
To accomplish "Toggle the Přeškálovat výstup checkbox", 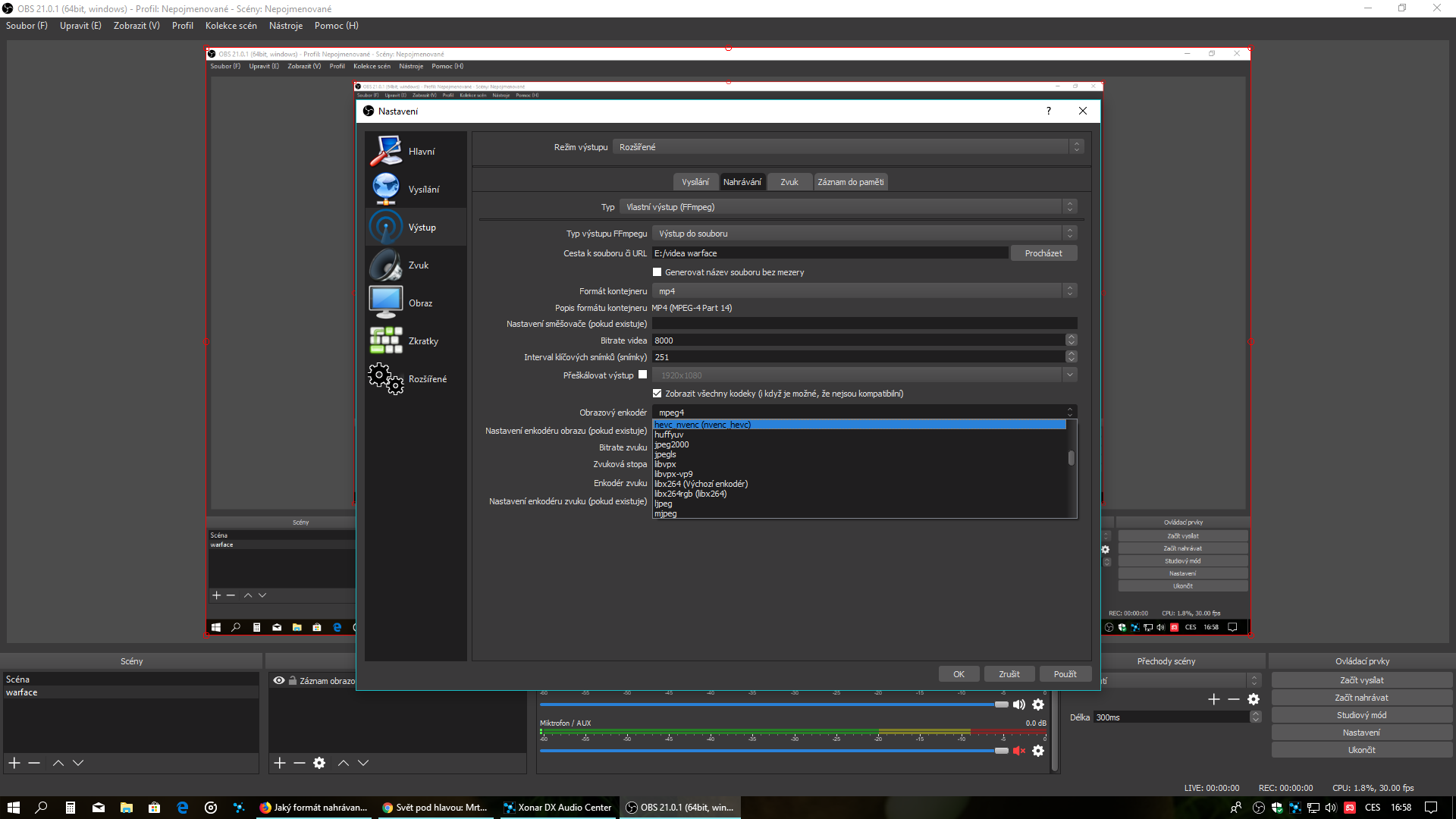I will click(x=643, y=375).
